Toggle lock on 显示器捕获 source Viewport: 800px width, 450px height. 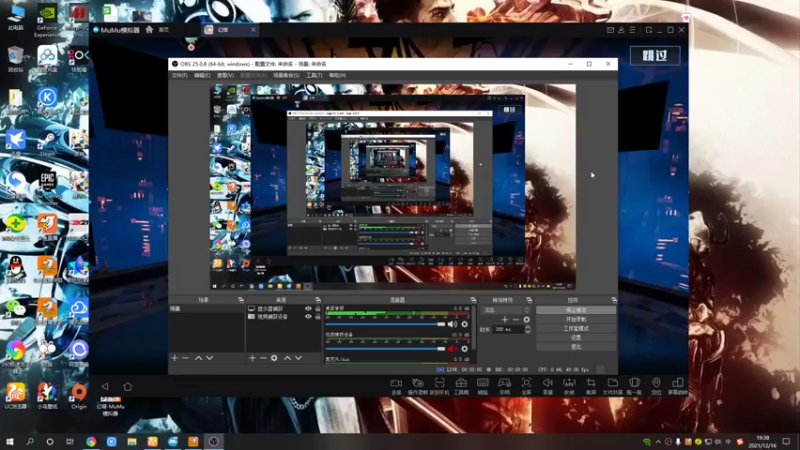318,309
